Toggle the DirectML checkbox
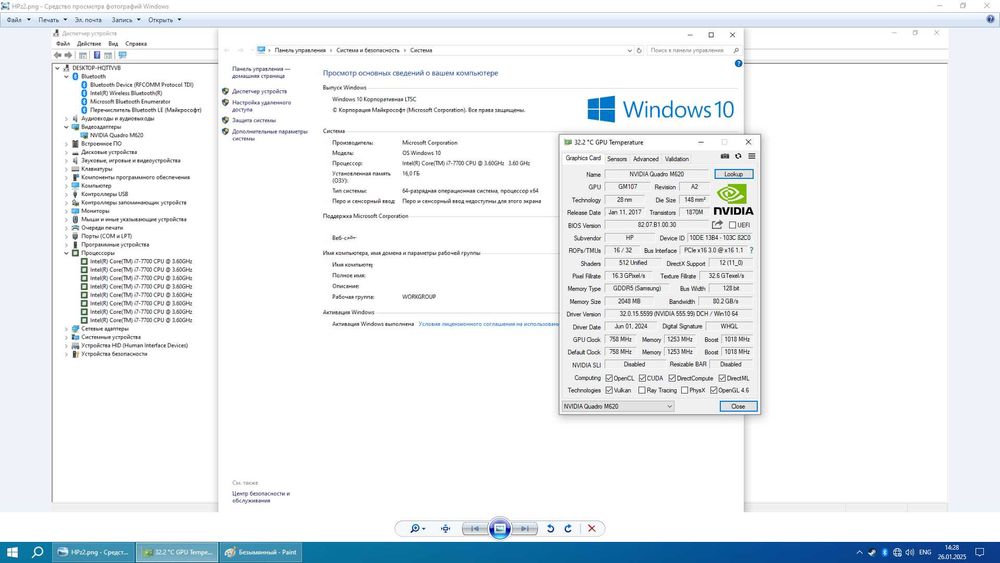This screenshot has height=563, width=1000. tap(722, 378)
